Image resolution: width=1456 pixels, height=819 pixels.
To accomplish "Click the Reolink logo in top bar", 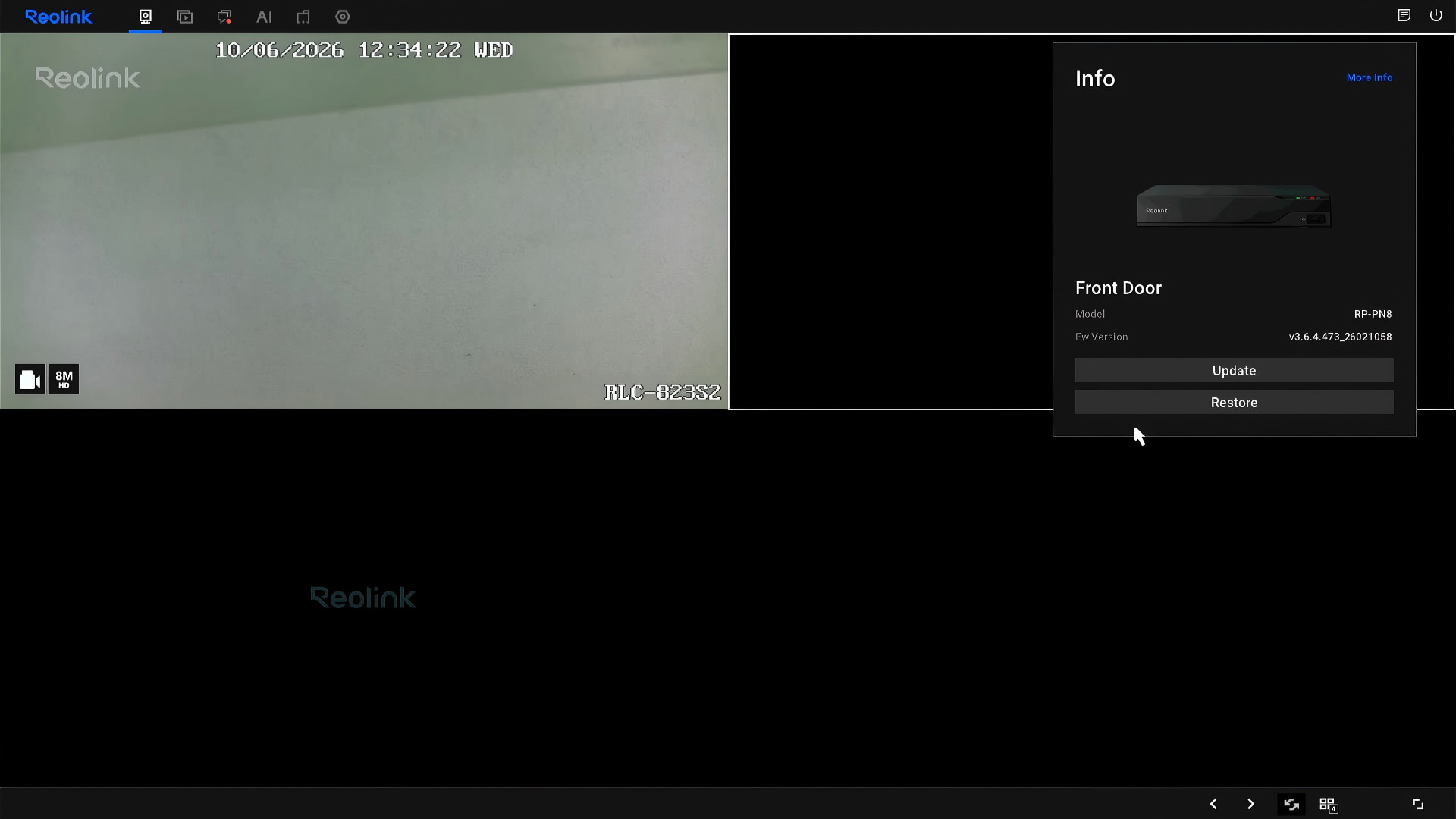I will 58,17.
